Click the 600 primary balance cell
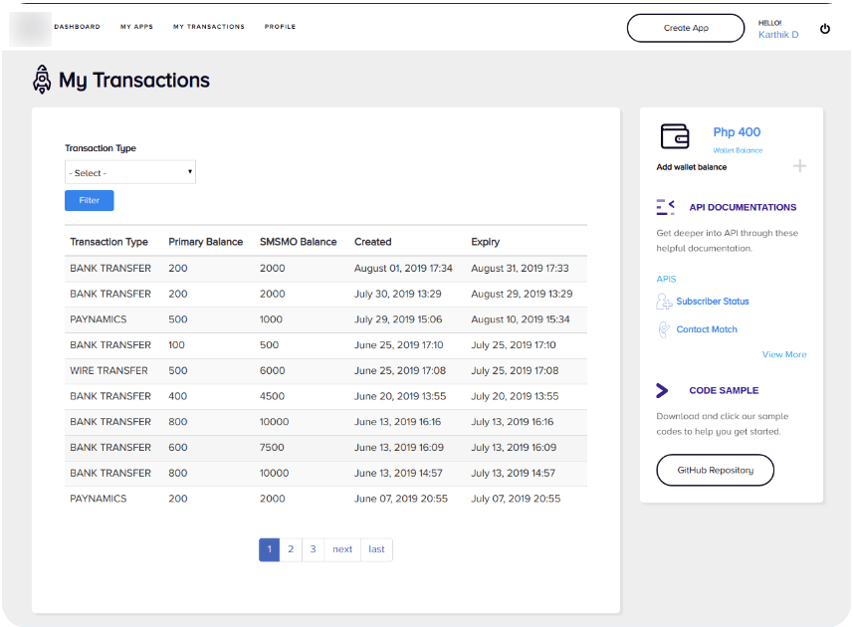The width and height of the screenshot is (853, 627). point(177,448)
